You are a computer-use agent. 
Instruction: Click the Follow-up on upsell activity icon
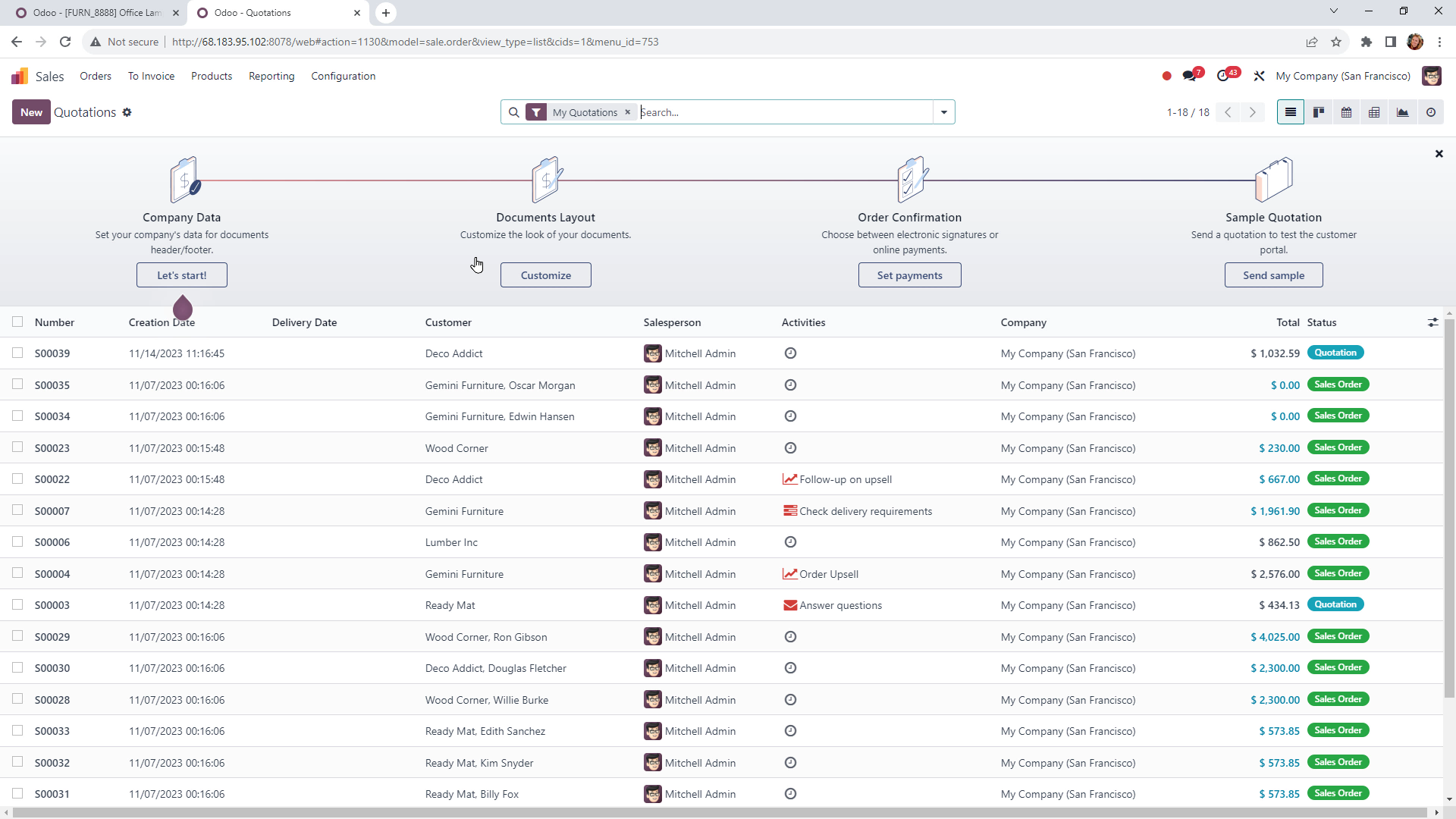pyautogui.click(x=789, y=479)
